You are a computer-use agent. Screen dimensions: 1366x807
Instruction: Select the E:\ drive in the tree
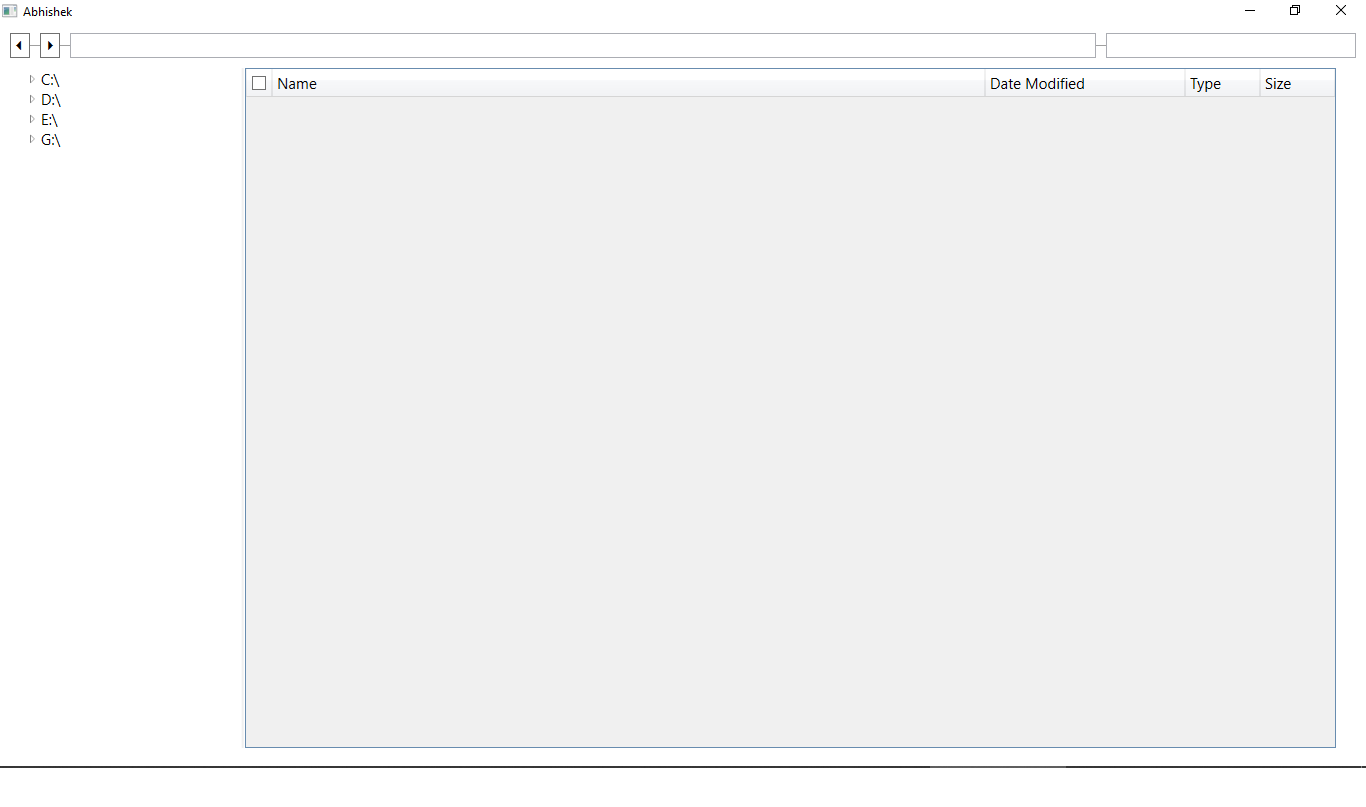tap(48, 120)
